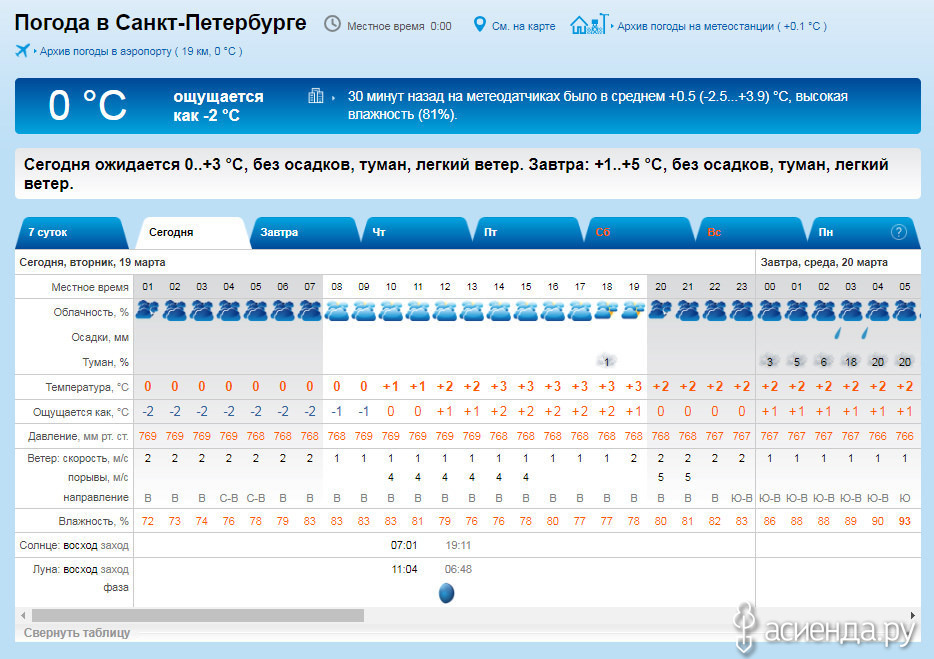Click the map pin icon
Viewport: 934px width, 659px height.
pyautogui.click(x=479, y=25)
